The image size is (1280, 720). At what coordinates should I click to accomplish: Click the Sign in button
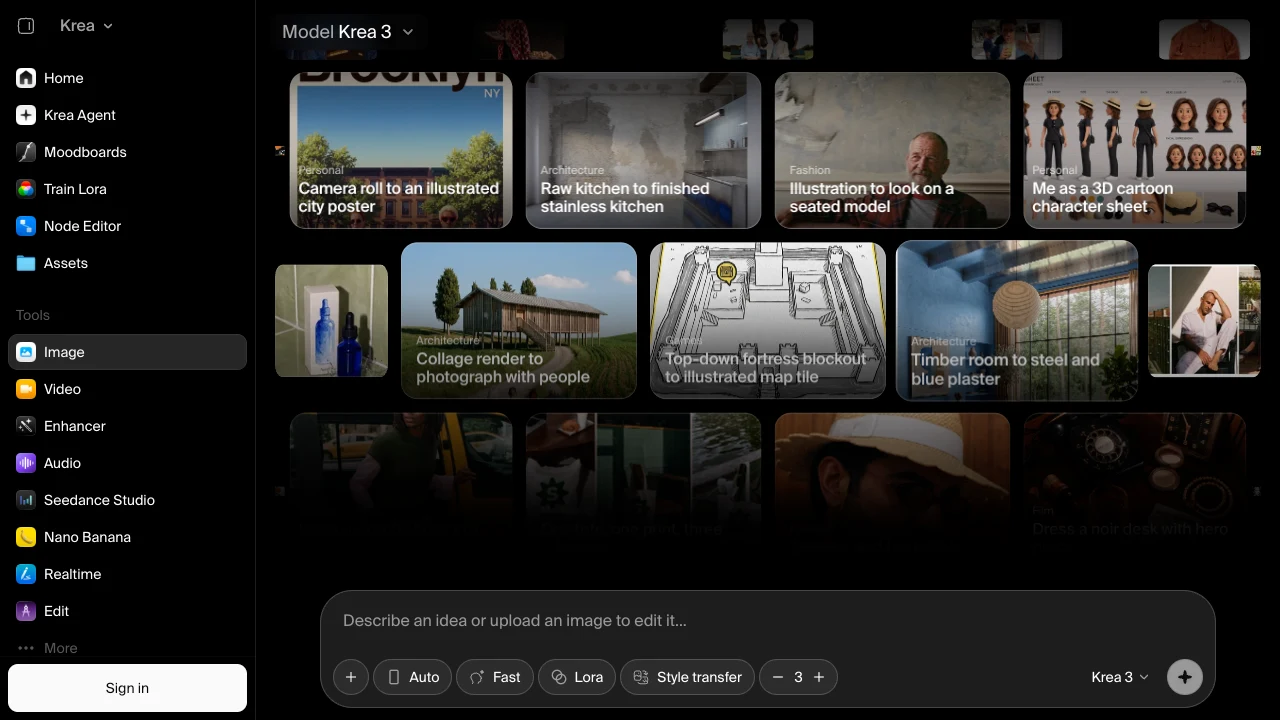(127, 688)
